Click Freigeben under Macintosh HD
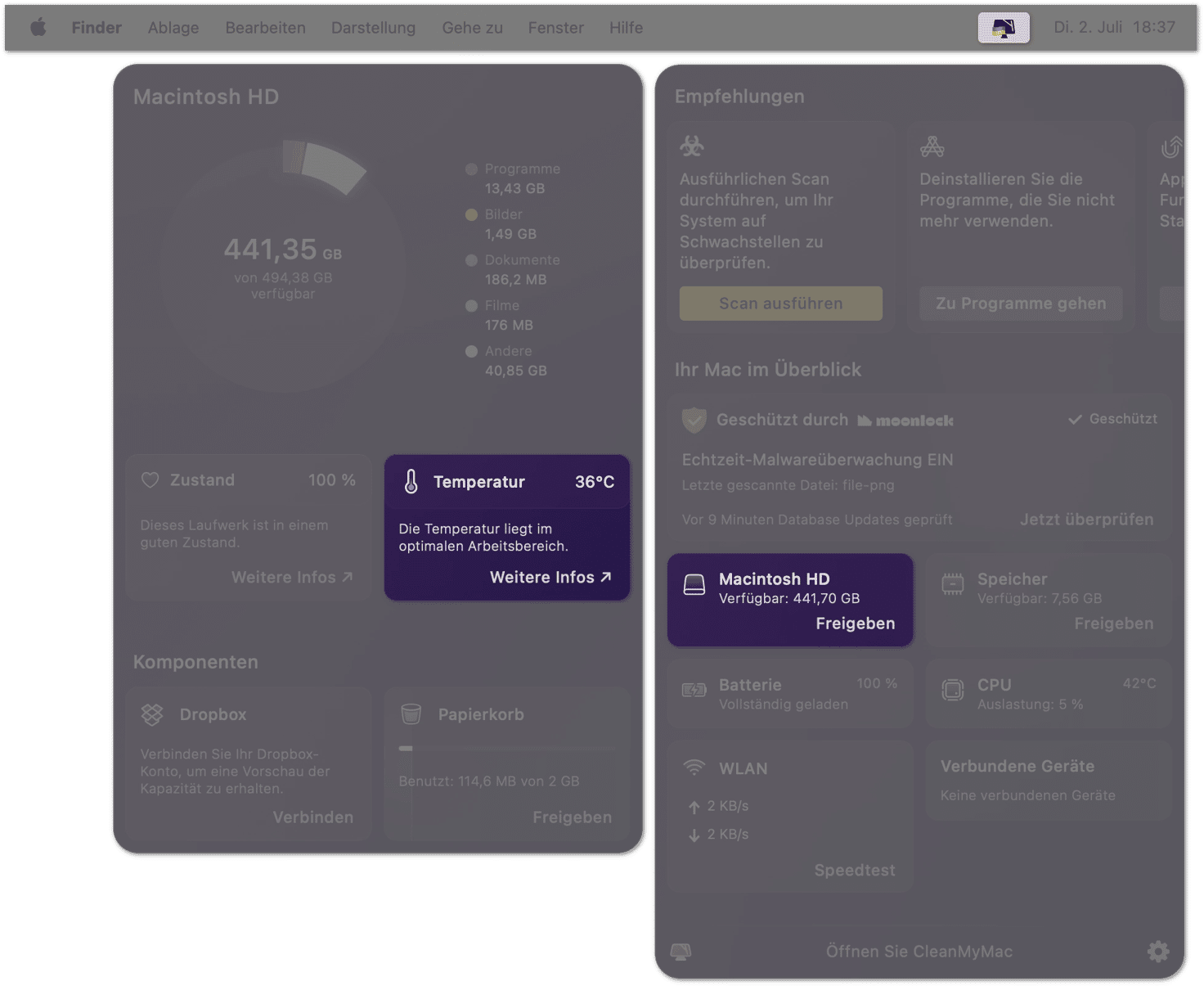The image size is (1204, 986). (856, 624)
